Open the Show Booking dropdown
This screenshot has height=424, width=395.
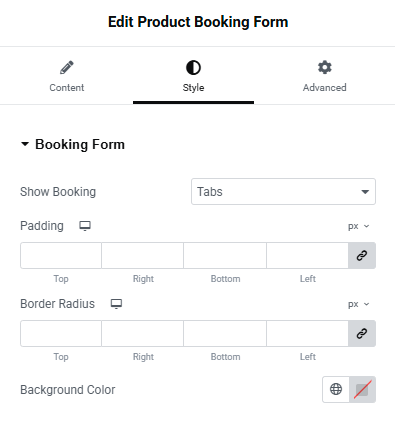pyautogui.click(x=283, y=192)
